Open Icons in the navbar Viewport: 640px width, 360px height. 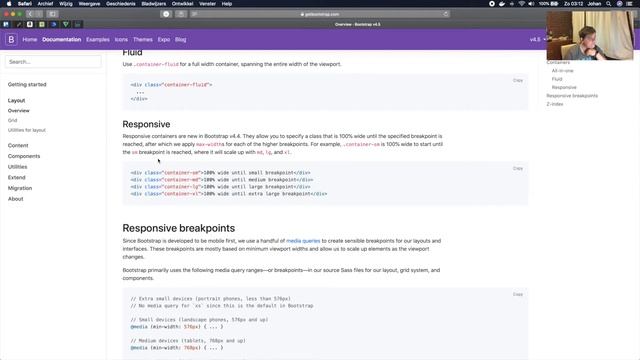coord(121,40)
